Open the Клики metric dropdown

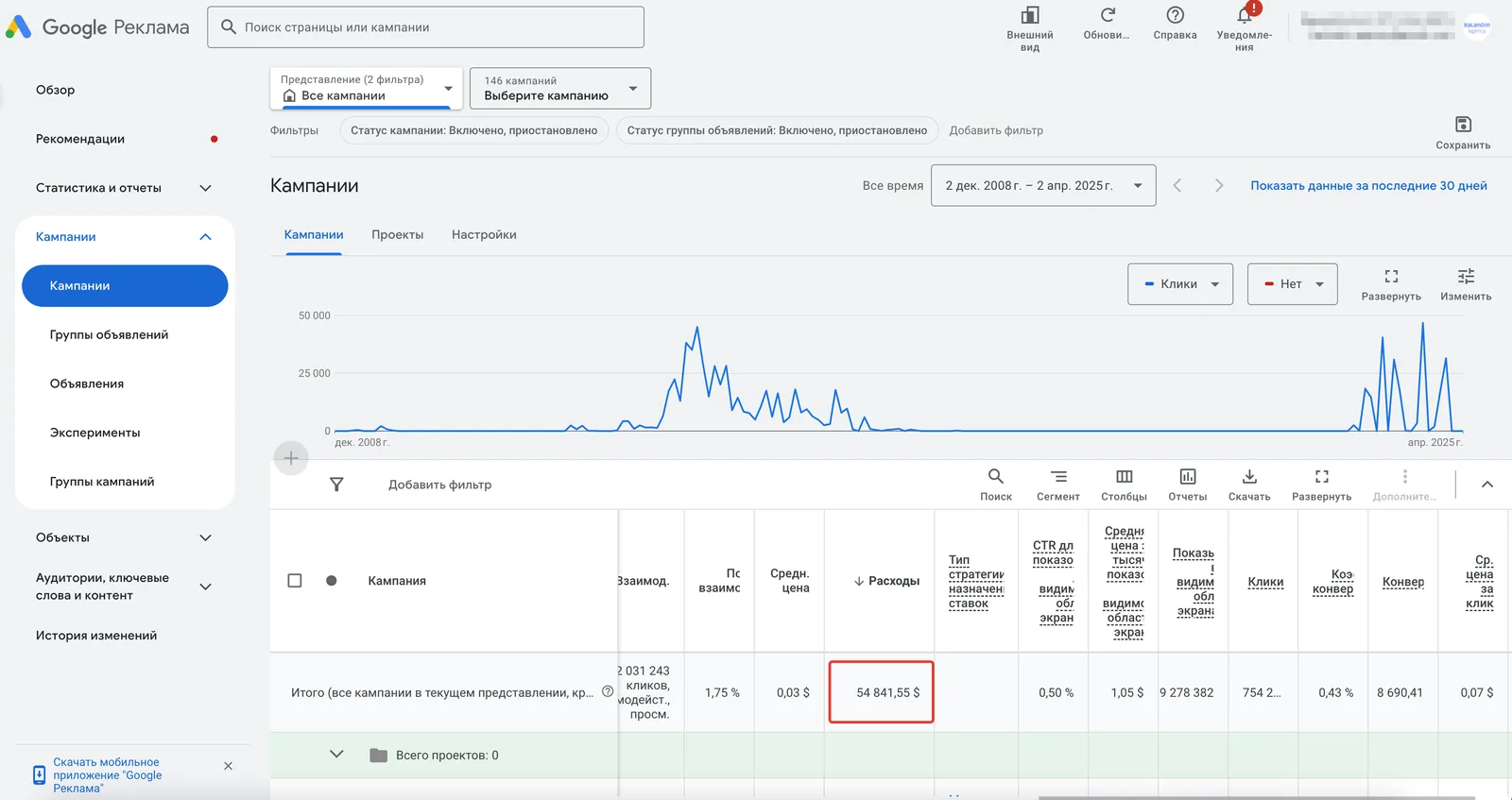(x=1180, y=284)
